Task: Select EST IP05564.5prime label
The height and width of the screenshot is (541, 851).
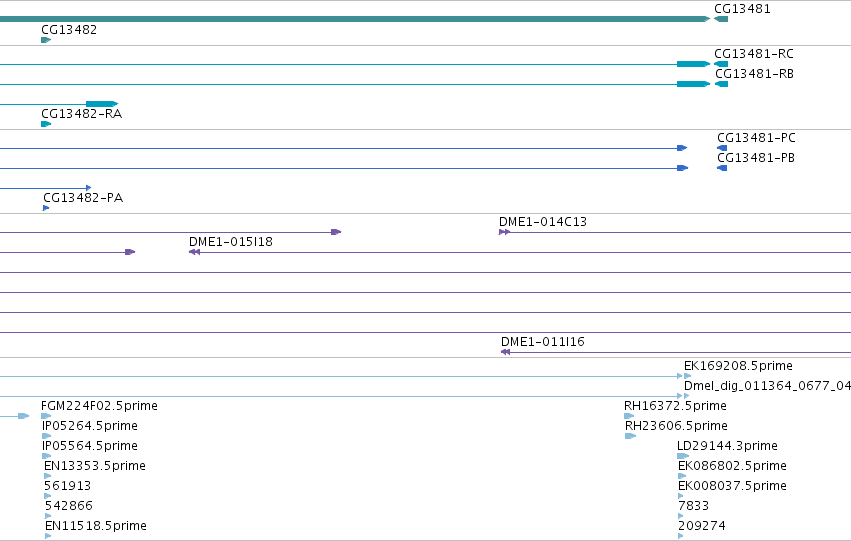Action: [x=90, y=446]
